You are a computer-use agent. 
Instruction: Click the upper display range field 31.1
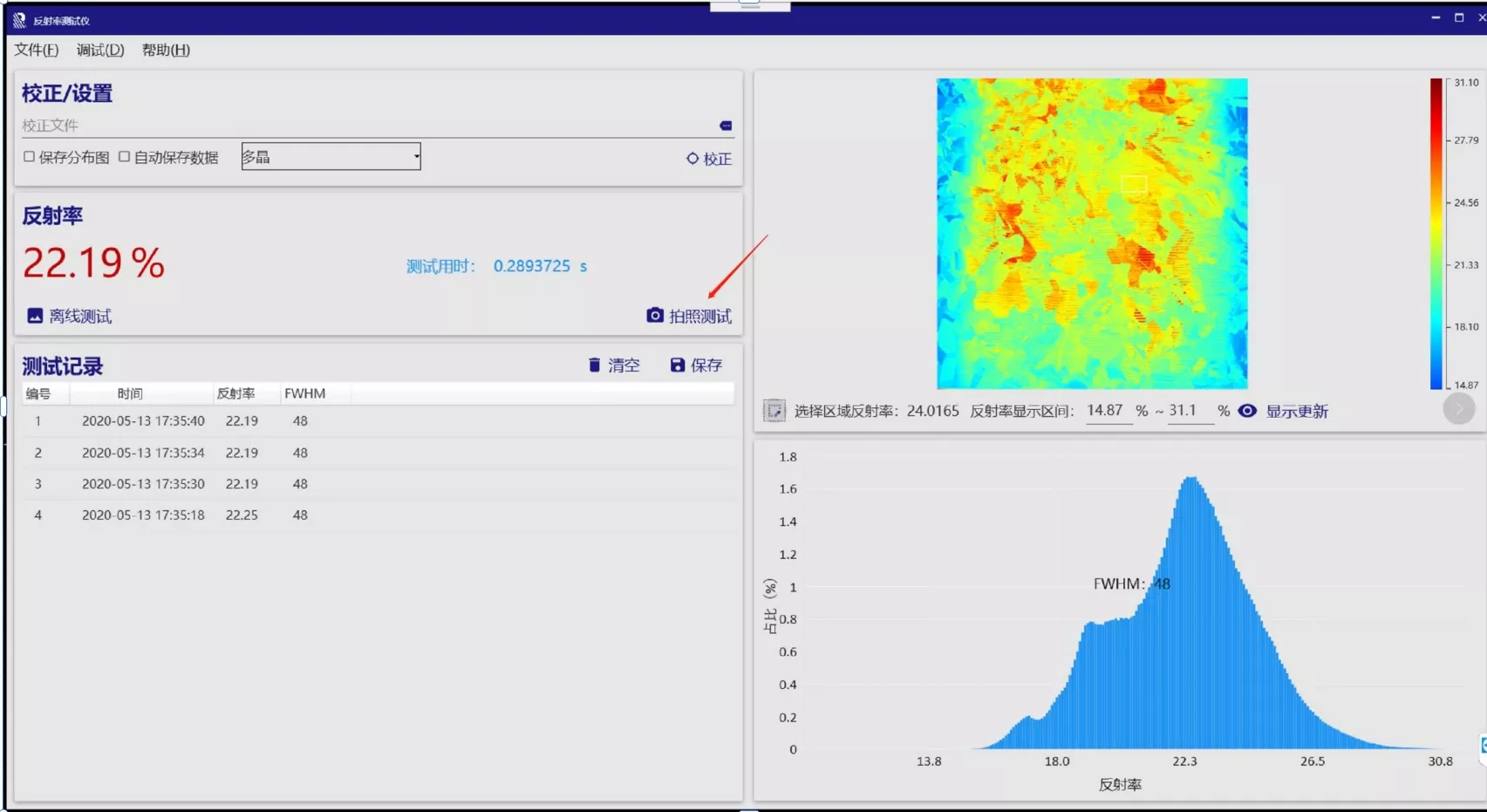pos(1190,411)
